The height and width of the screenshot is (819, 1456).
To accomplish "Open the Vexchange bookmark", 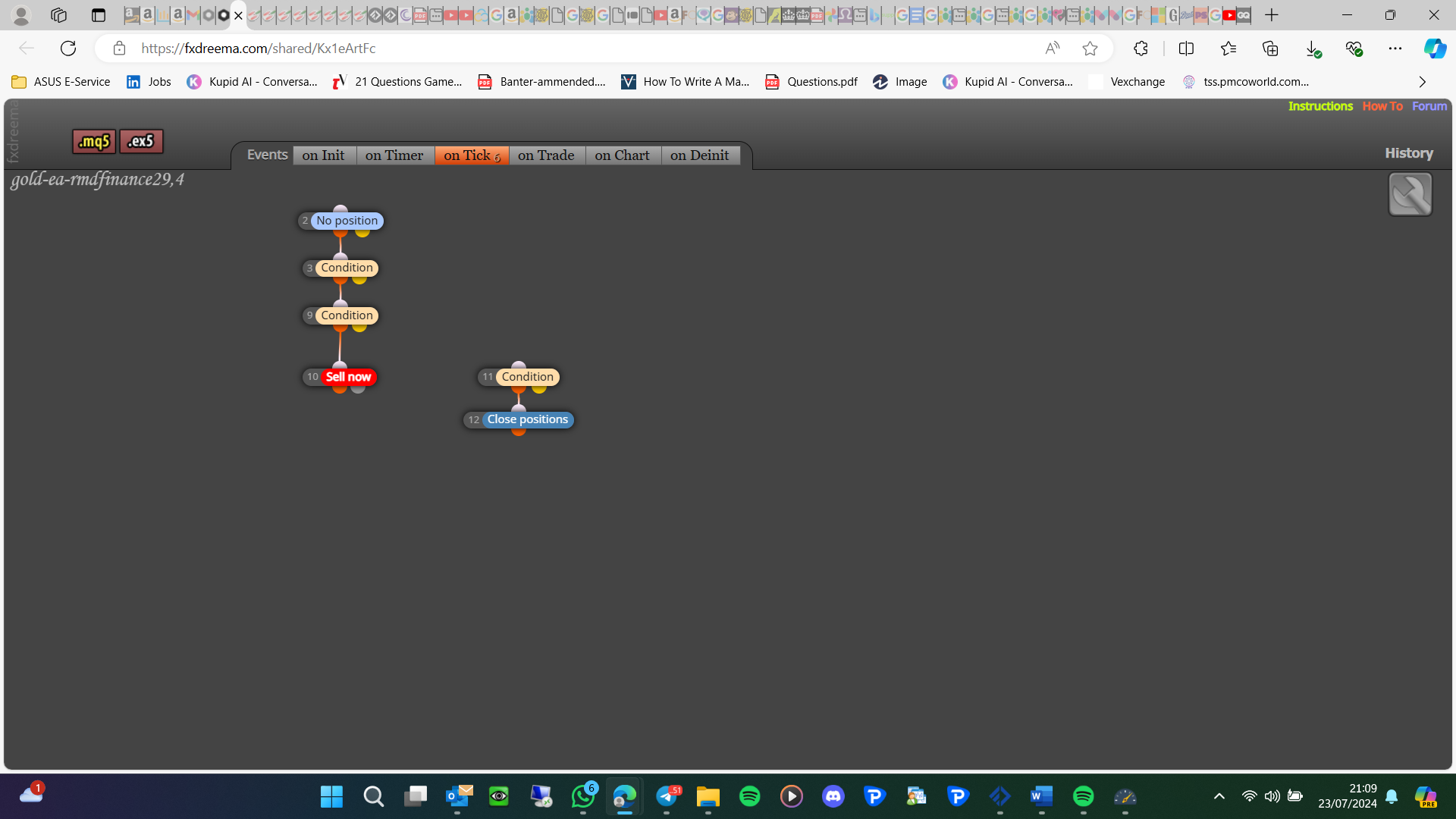I will click(1126, 82).
